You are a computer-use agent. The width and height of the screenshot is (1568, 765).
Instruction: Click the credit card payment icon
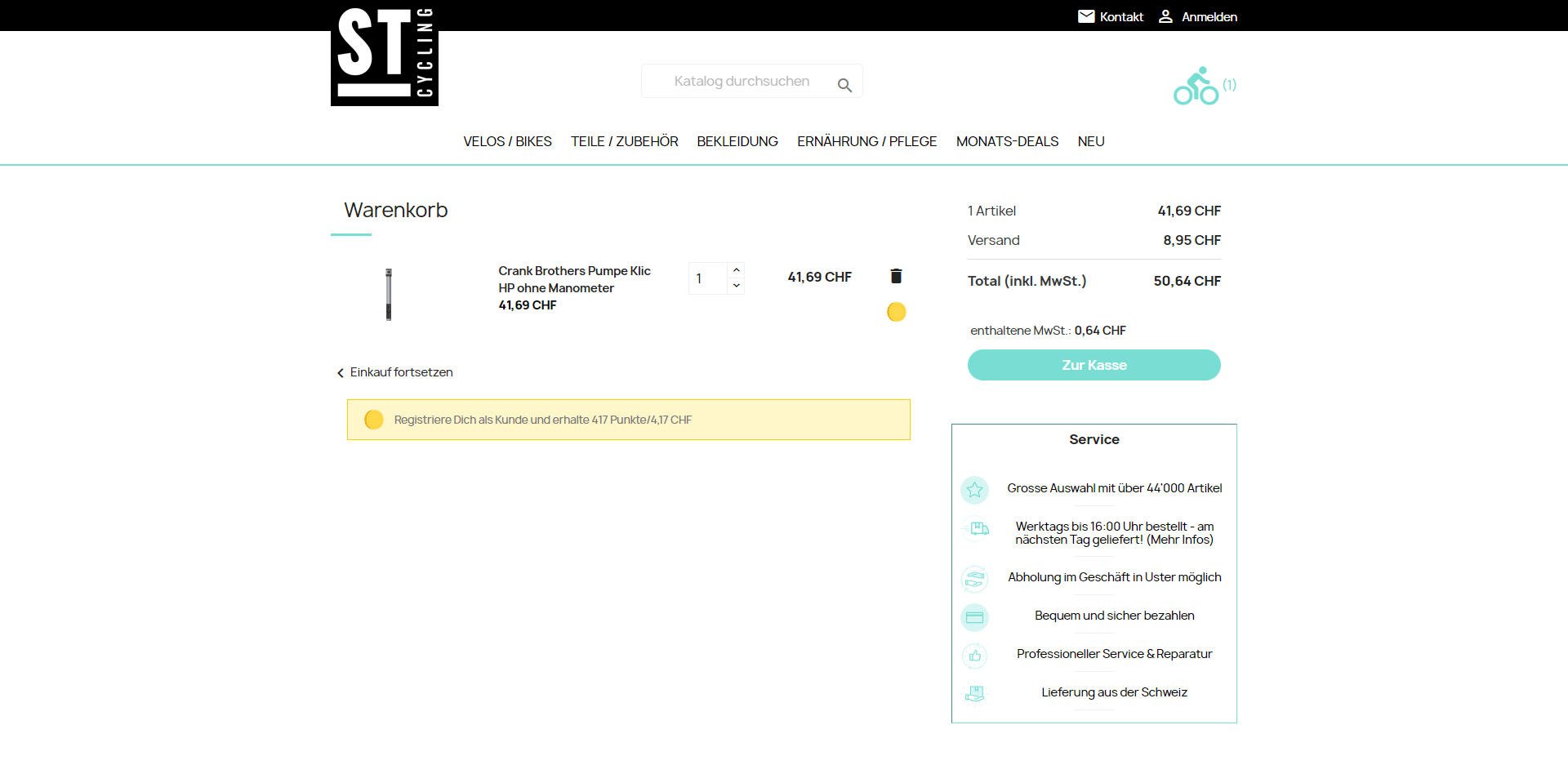974,617
